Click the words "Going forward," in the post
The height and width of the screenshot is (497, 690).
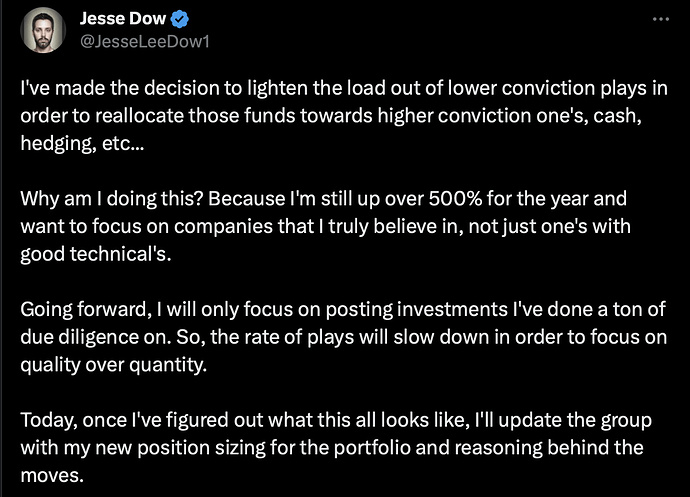pos(83,309)
